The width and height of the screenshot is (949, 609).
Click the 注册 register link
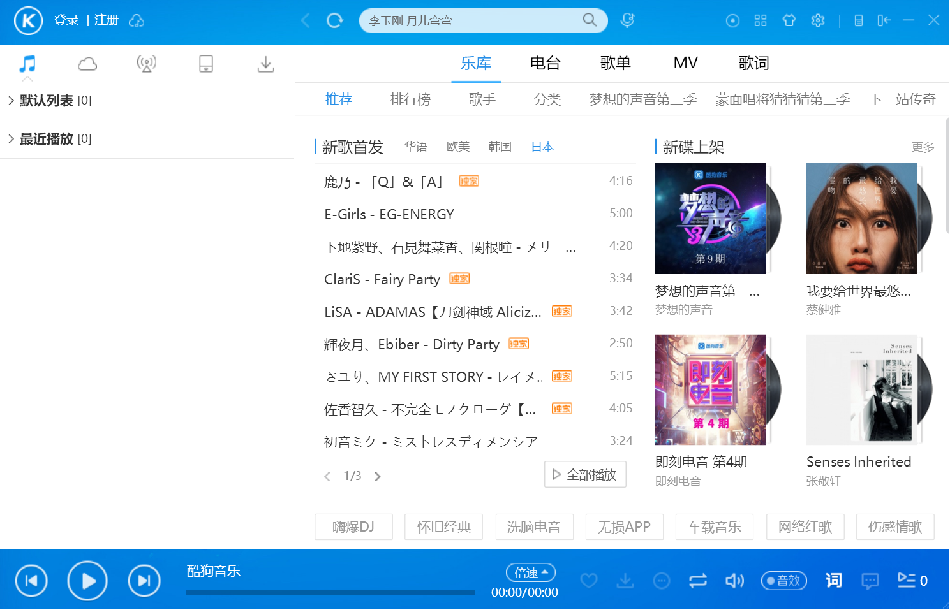tap(107, 21)
